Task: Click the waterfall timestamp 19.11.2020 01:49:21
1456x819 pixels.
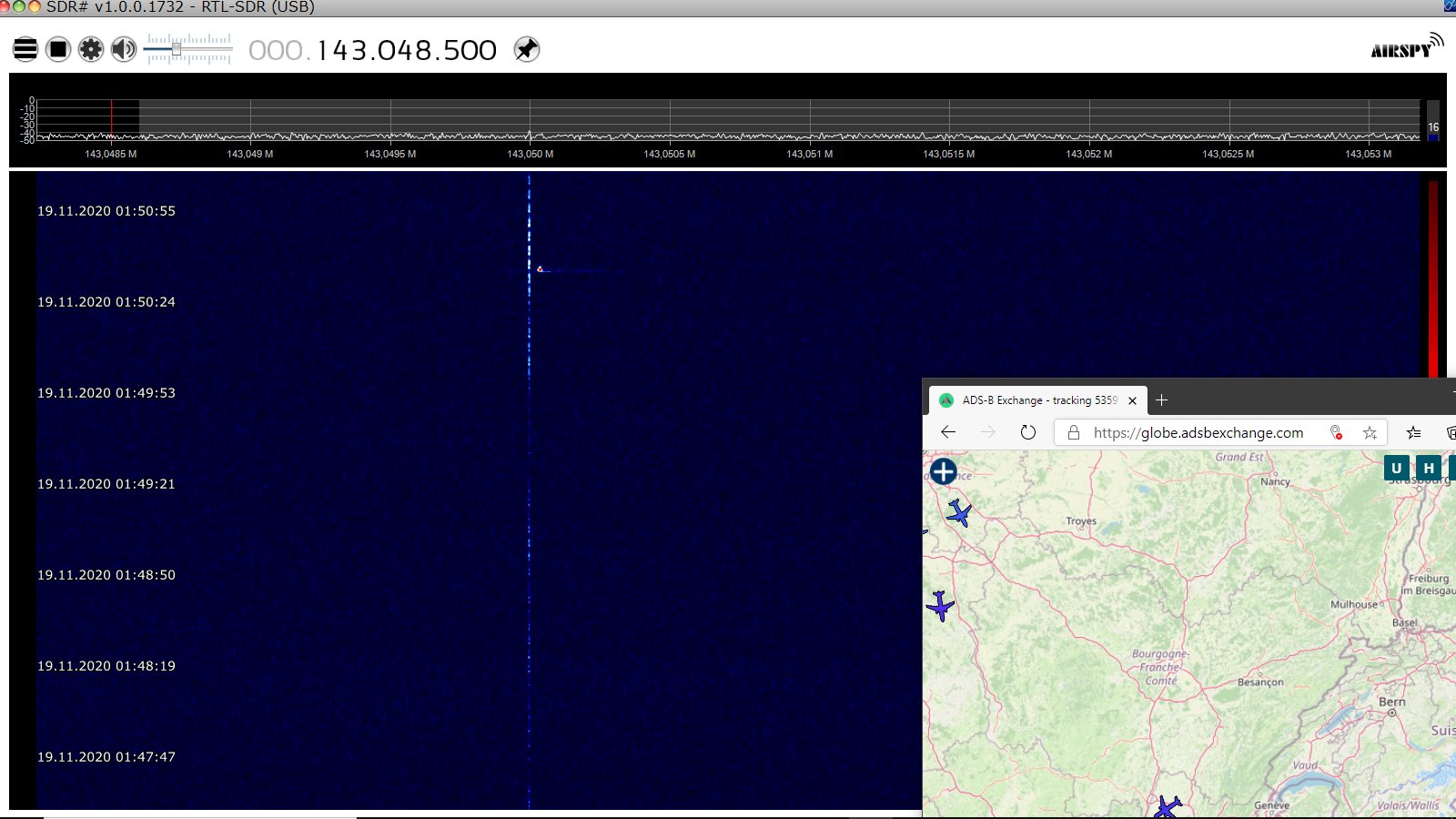Action: pyautogui.click(x=106, y=484)
